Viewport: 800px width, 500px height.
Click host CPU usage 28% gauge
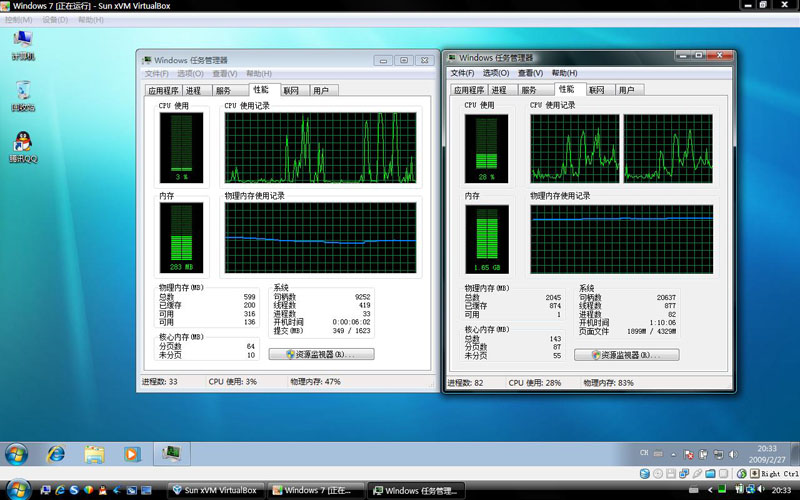(x=486, y=148)
